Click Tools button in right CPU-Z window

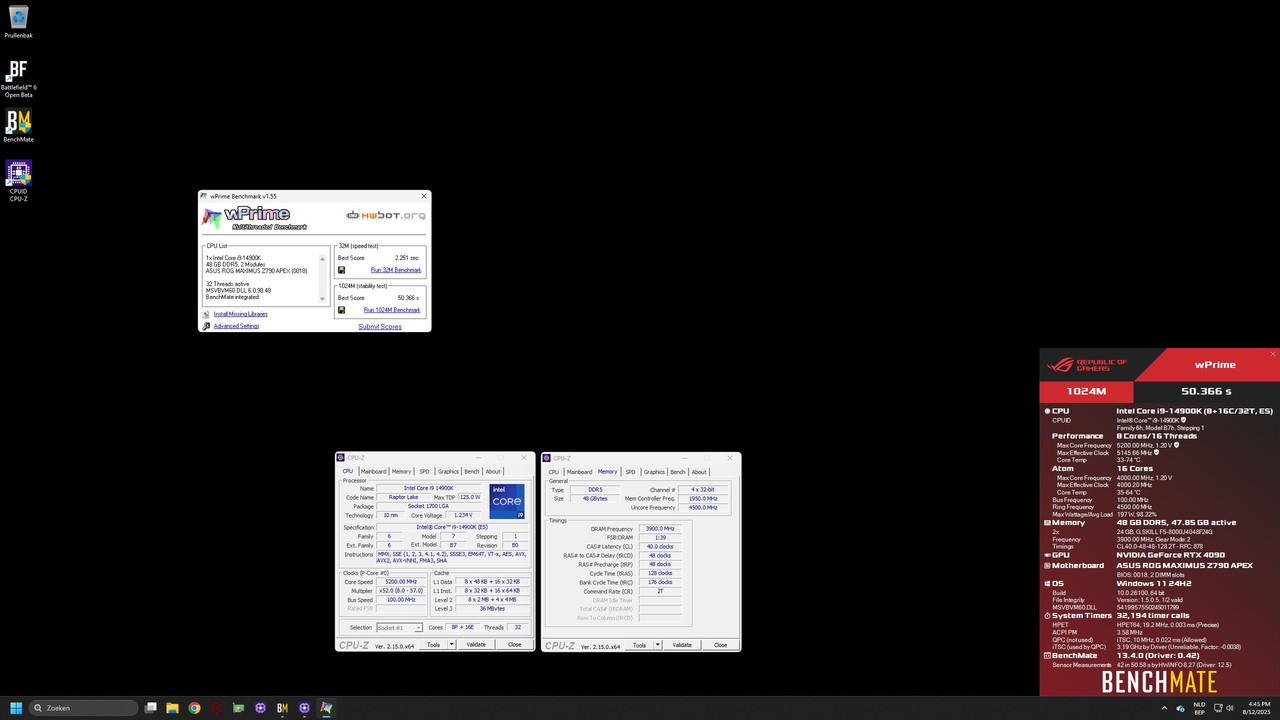click(639, 645)
